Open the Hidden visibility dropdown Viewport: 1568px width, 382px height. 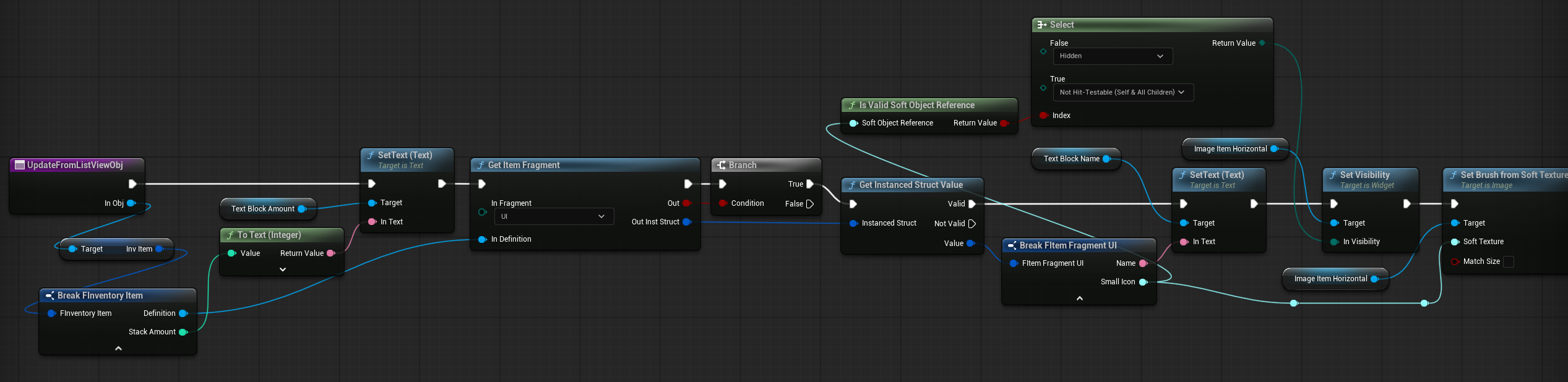click(1112, 56)
